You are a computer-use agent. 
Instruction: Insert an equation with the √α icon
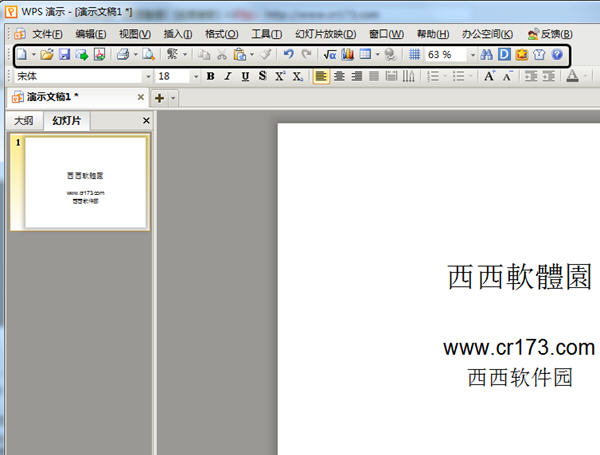329,55
